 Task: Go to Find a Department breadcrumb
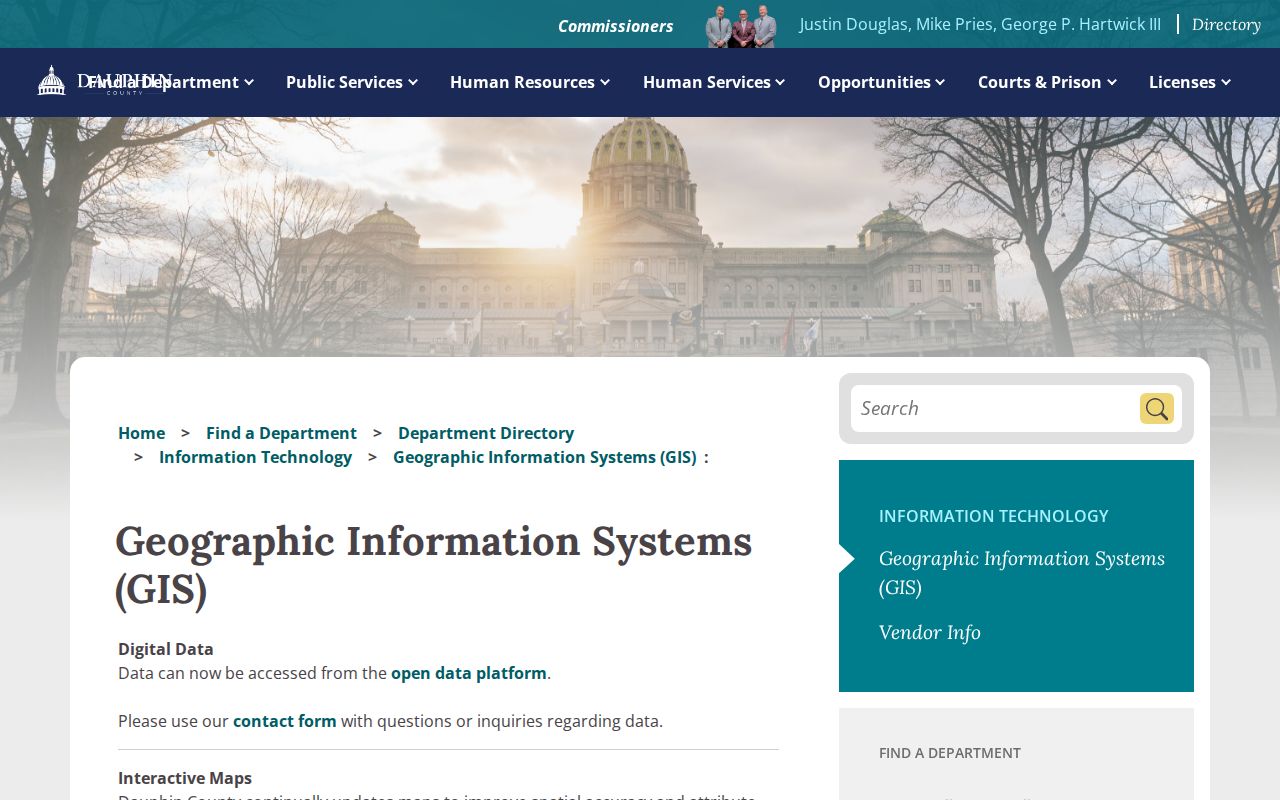coord(281,433)
